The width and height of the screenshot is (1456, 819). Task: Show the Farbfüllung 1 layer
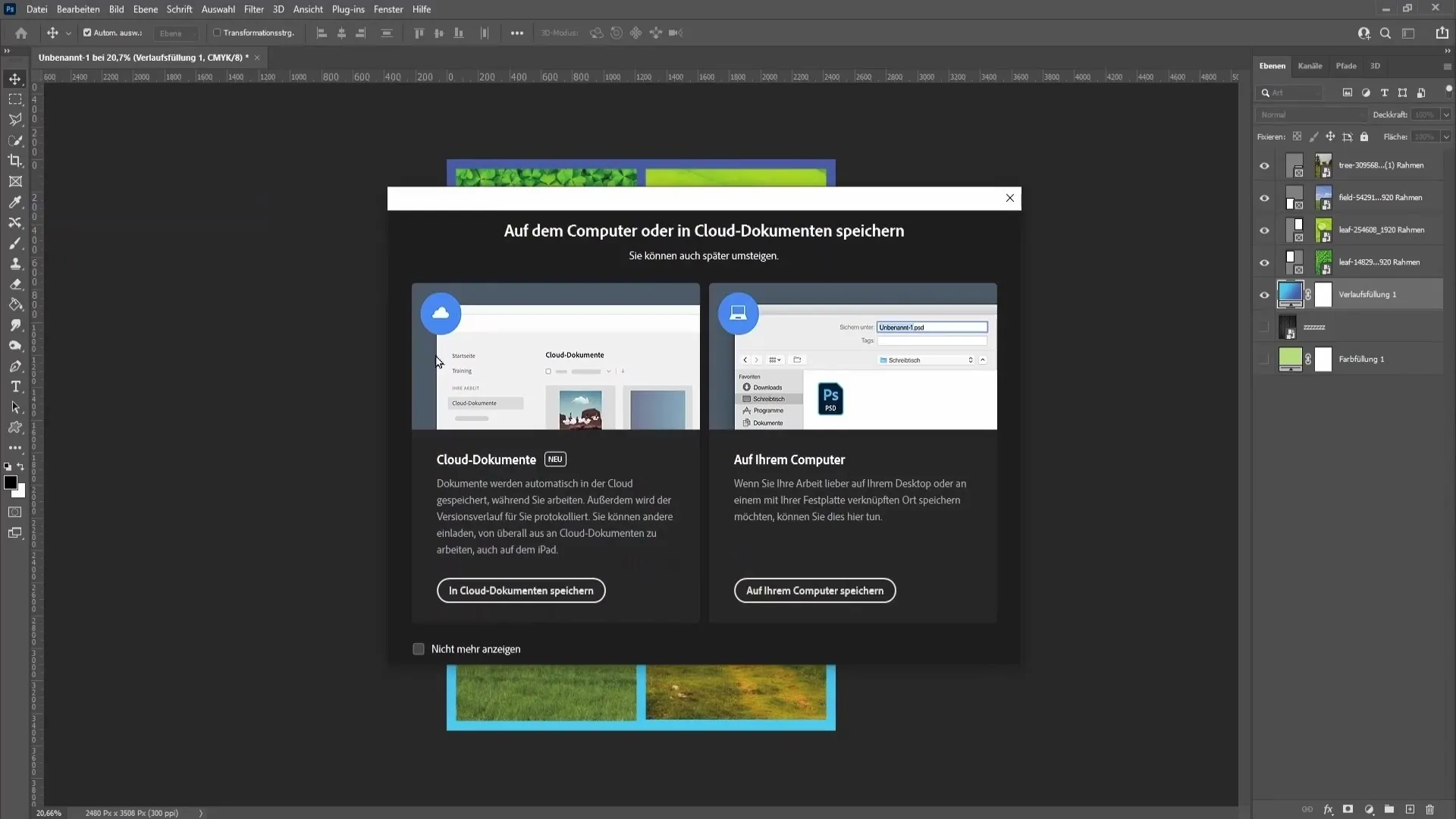1264,359
